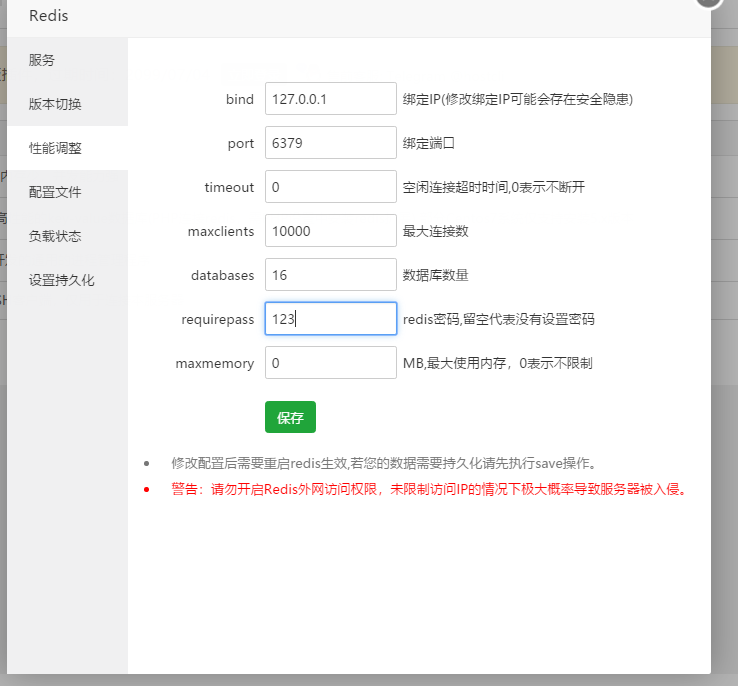738x686 pixels.
Task: Click the port label
Action: click(241, 144)
